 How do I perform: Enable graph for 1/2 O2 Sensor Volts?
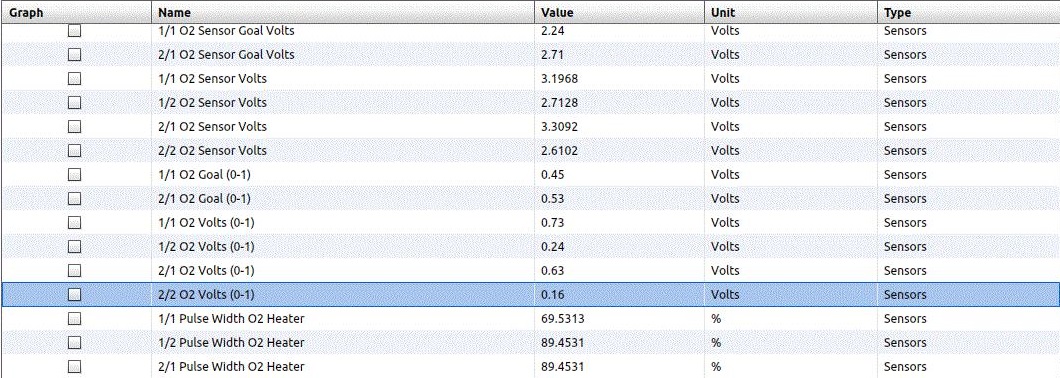click(74, 103)
